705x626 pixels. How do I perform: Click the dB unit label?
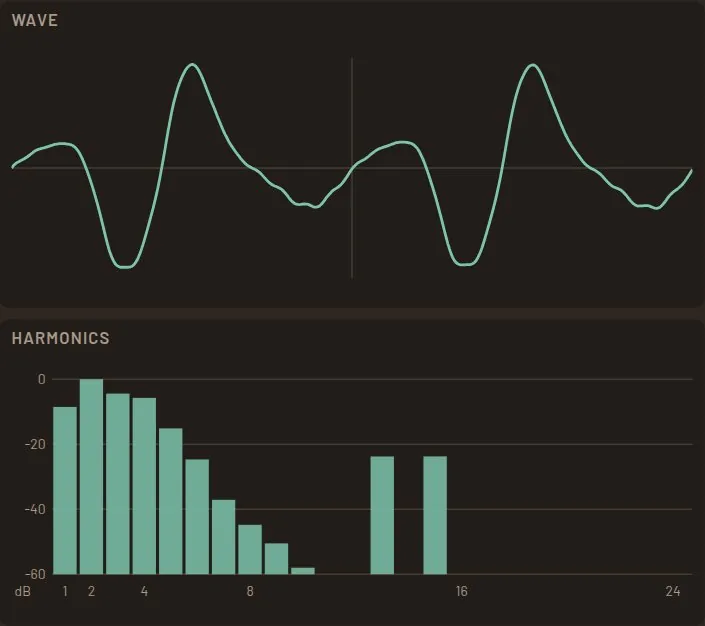point(23,591)
